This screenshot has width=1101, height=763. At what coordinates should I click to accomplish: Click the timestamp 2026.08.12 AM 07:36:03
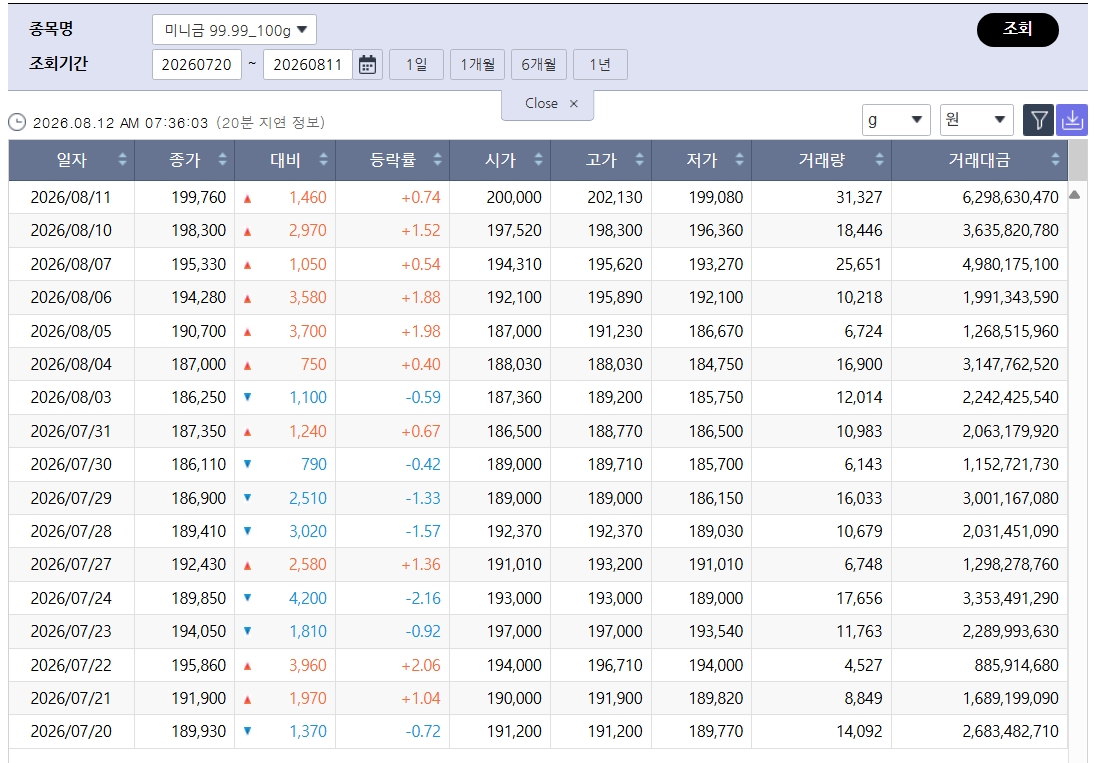(121, 123)
